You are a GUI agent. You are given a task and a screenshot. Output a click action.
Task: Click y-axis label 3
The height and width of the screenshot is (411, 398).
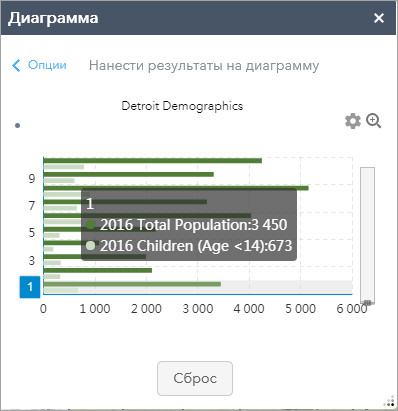(x=32, y=260)
